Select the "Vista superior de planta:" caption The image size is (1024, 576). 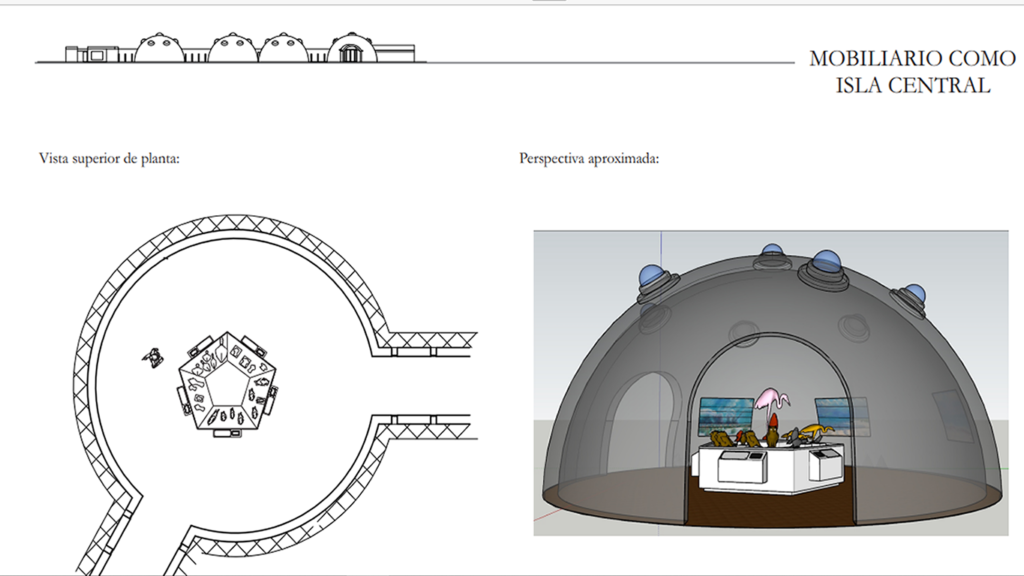coord(109,159)
